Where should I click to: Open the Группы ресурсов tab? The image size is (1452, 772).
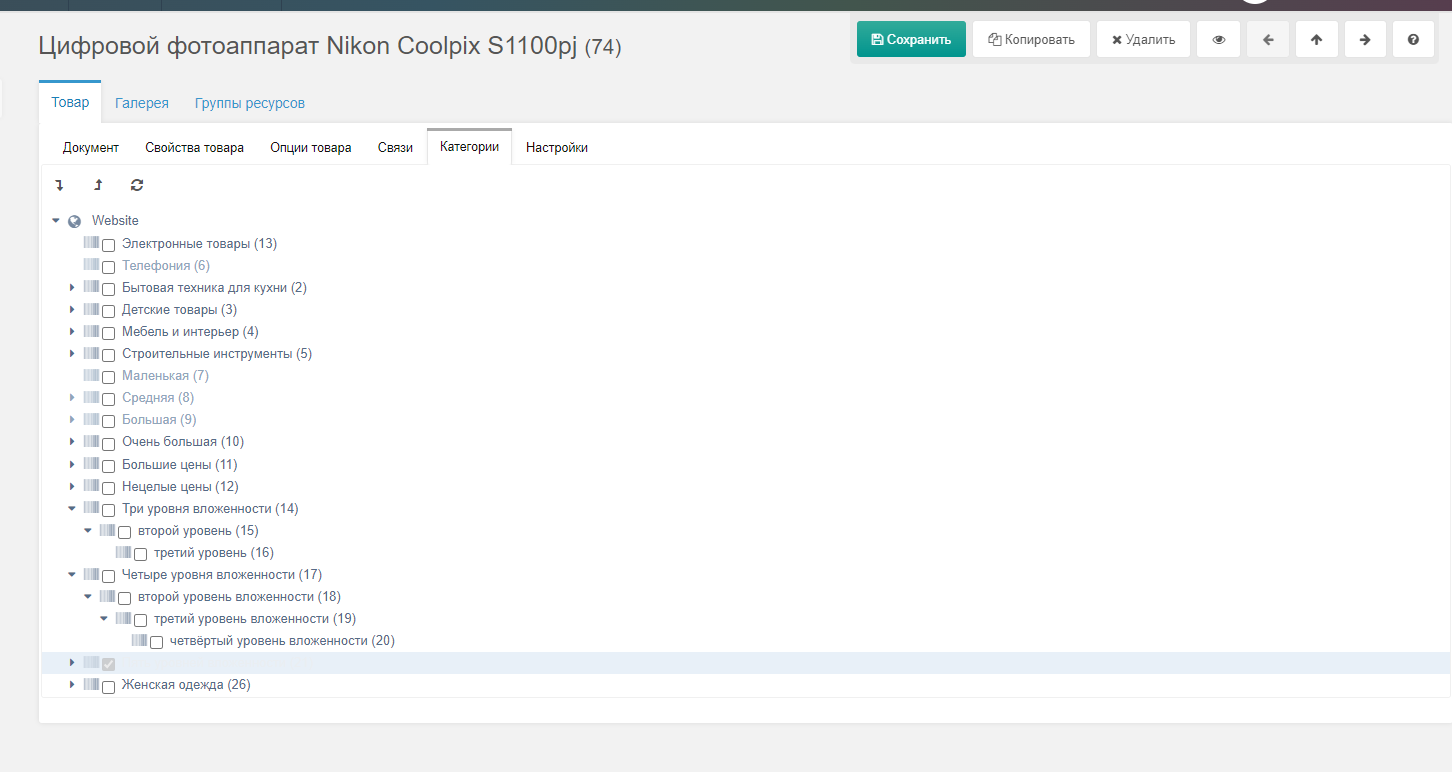(250, 103)
